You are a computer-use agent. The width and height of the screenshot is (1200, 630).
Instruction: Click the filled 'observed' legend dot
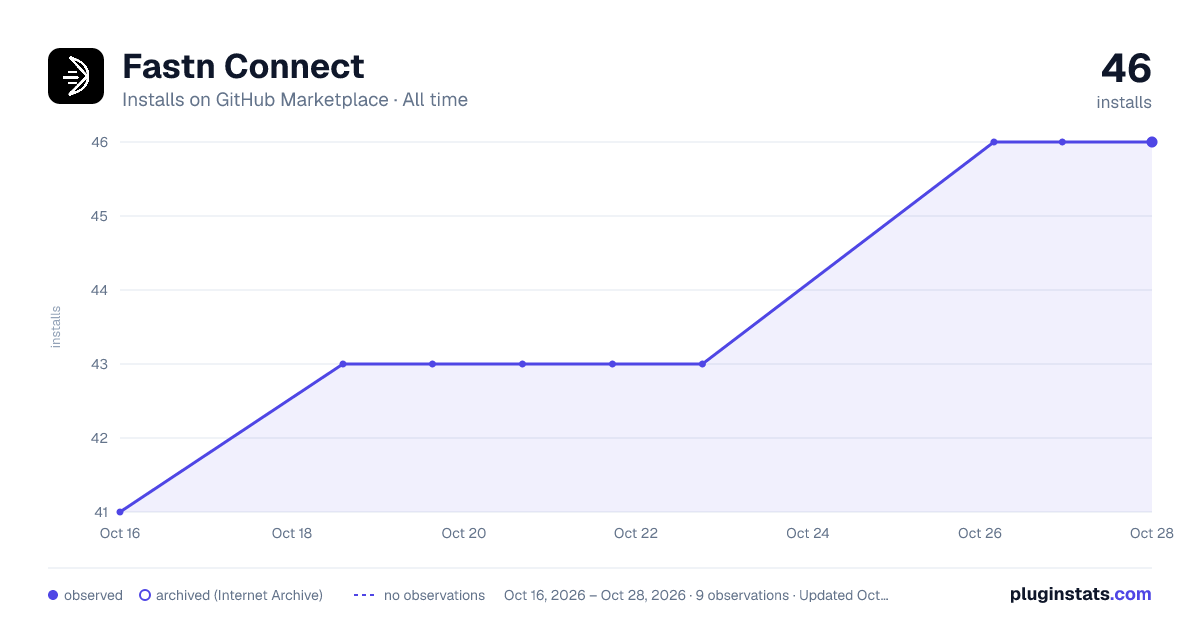(x=53, y=595)
